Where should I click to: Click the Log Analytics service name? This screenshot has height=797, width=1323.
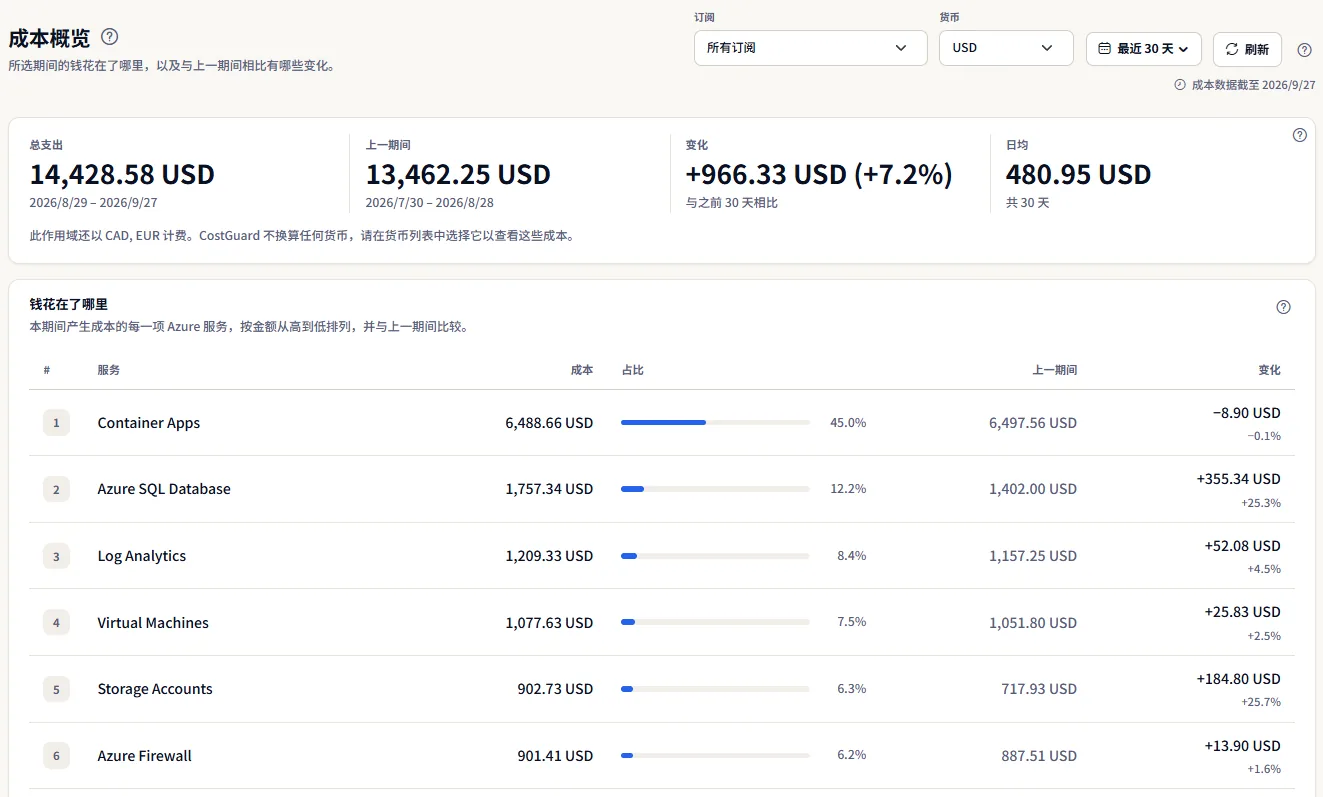click(142, 556)
